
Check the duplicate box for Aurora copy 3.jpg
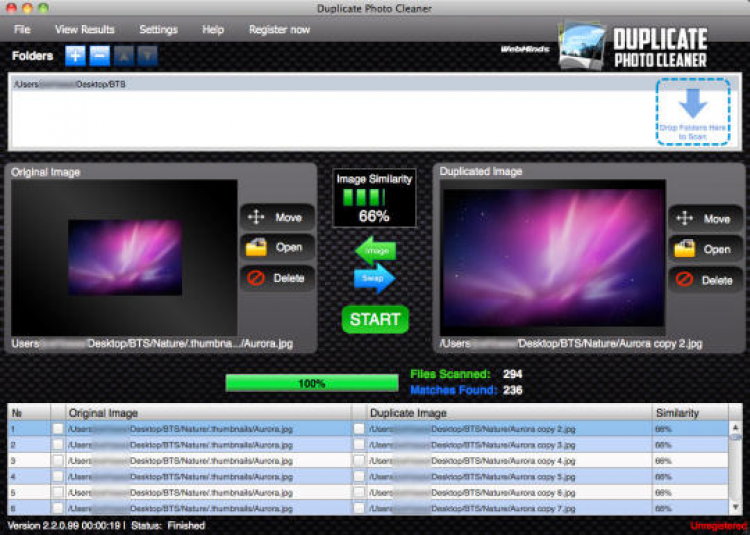point(359,445)
